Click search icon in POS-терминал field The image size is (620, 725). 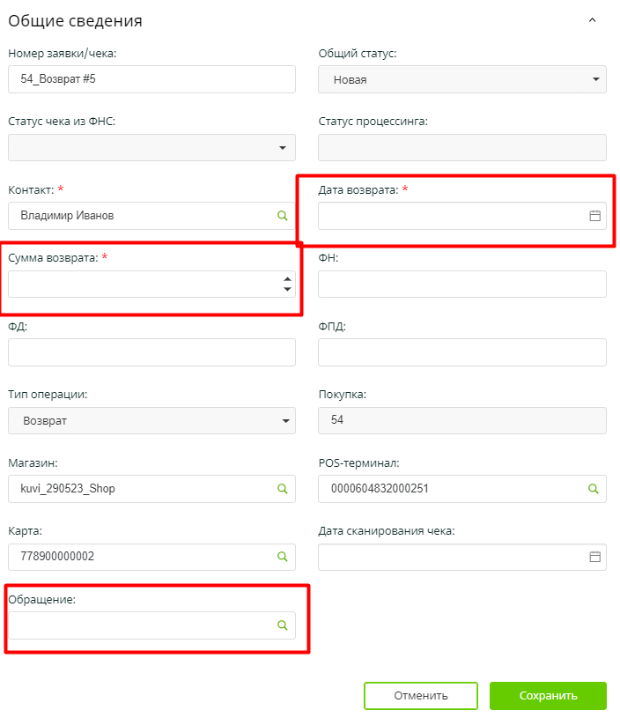click(x=594, y=489)
